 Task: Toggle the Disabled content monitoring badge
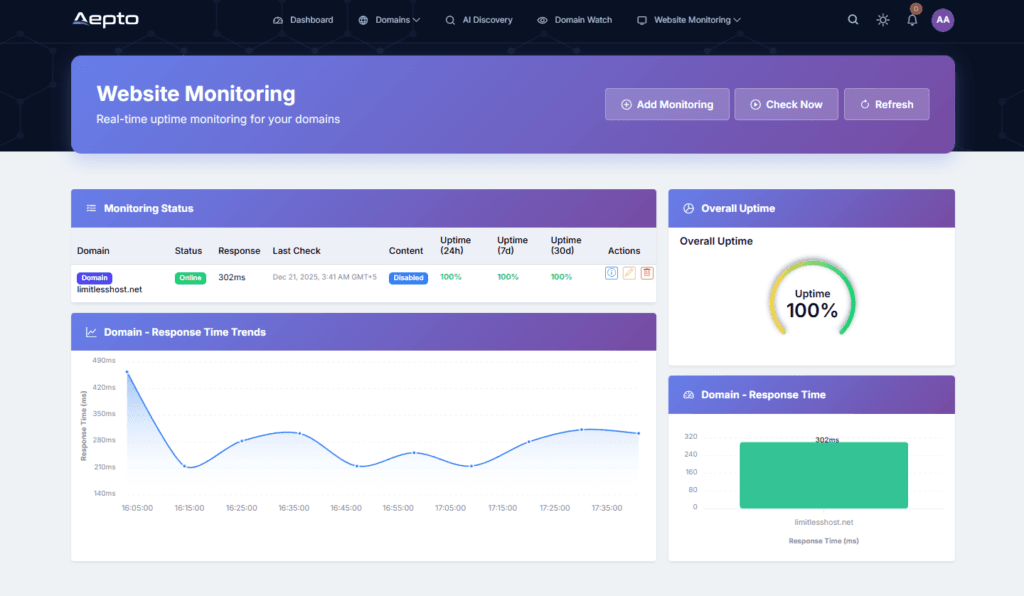click(408, 278)
